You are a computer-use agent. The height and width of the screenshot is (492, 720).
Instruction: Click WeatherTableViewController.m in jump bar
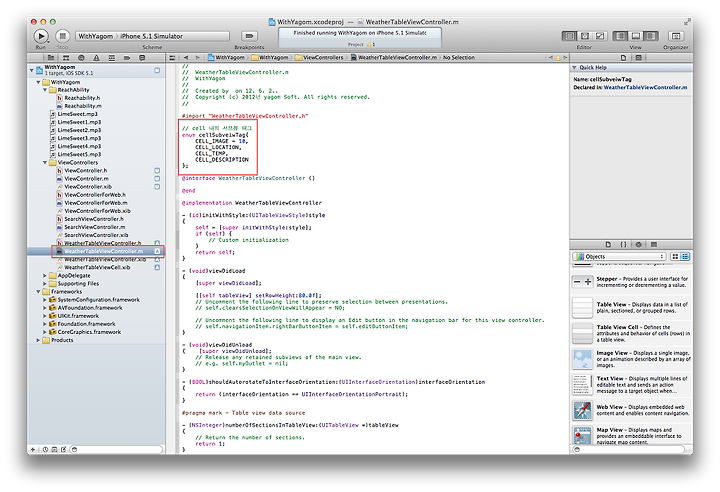(394, 58)
